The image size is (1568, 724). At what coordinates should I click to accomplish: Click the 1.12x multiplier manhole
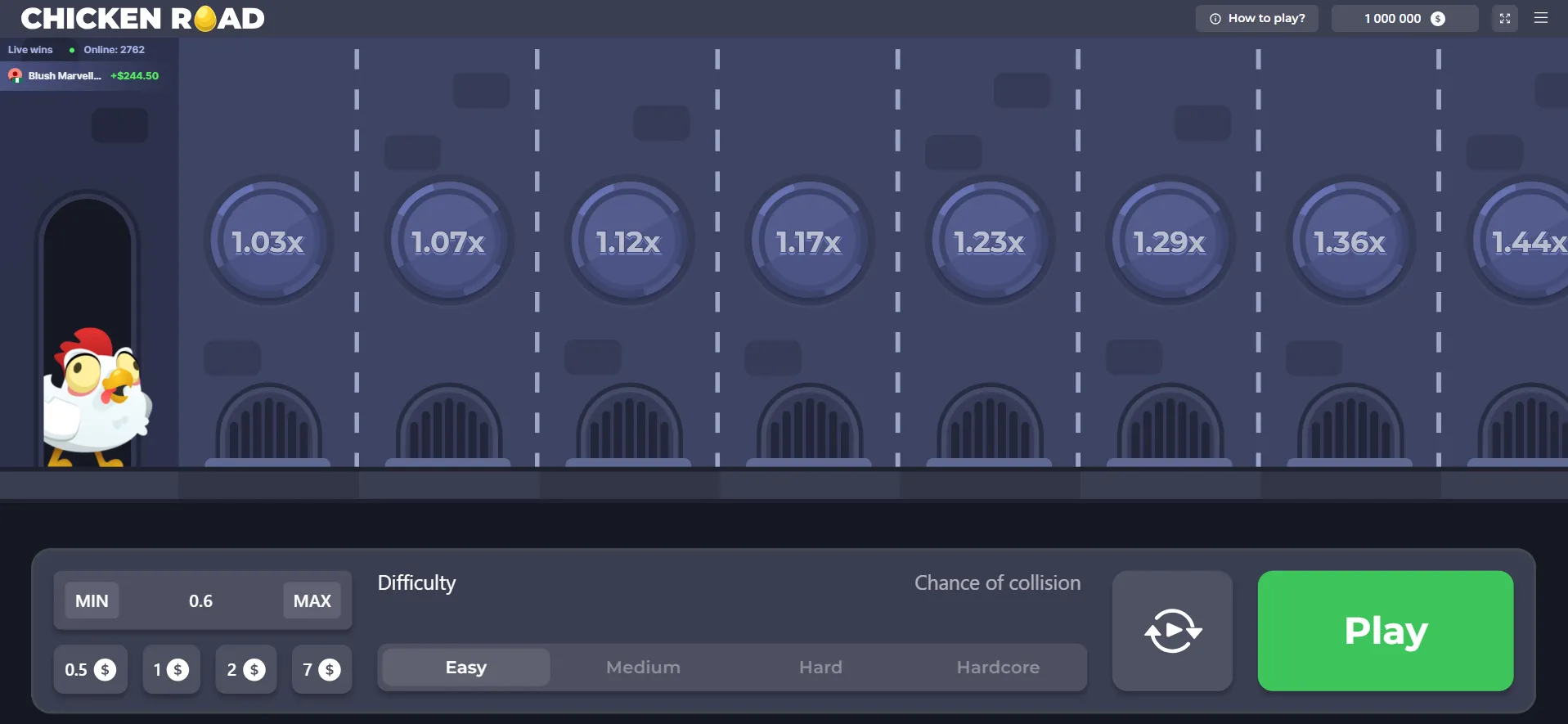coord(629,241)
